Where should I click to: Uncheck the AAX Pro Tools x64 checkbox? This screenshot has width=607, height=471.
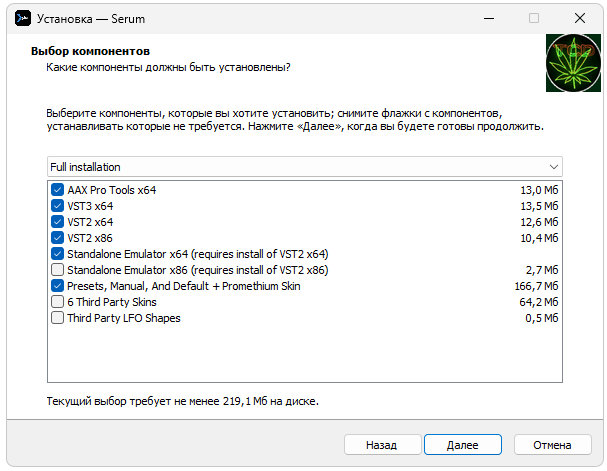click(57, 190)
